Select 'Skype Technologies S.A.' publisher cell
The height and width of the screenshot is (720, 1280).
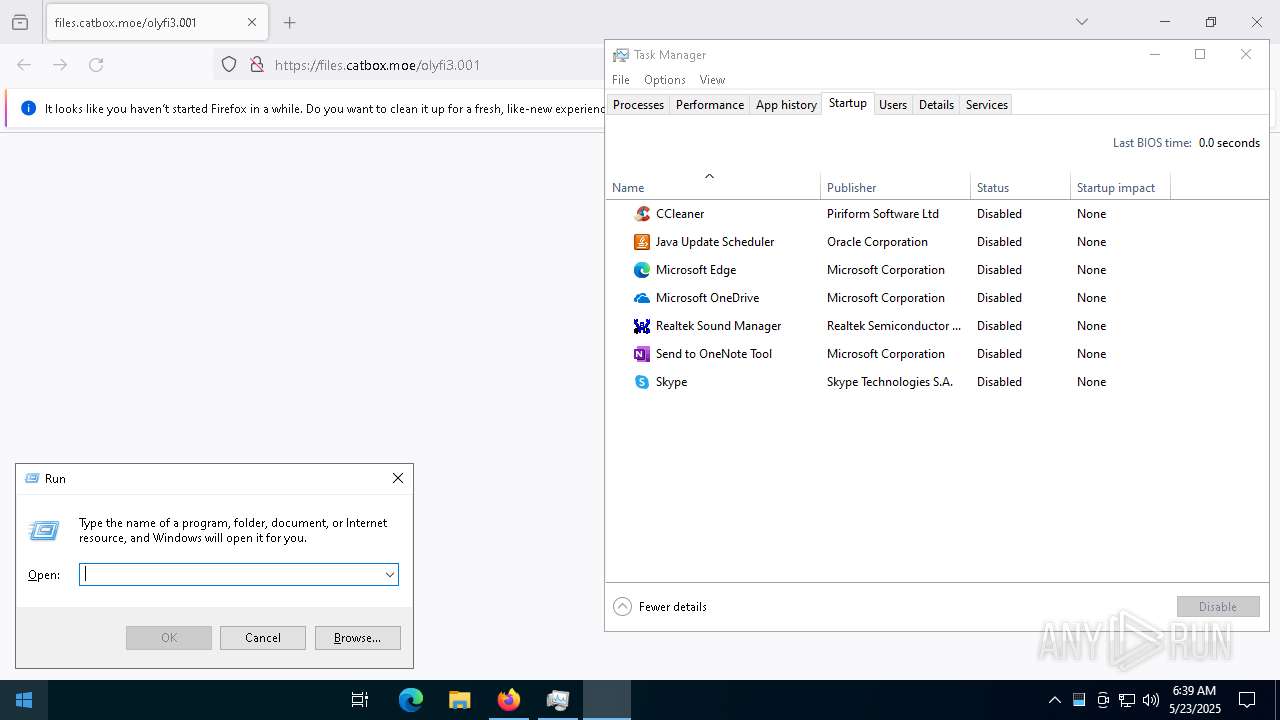point(890,382)
